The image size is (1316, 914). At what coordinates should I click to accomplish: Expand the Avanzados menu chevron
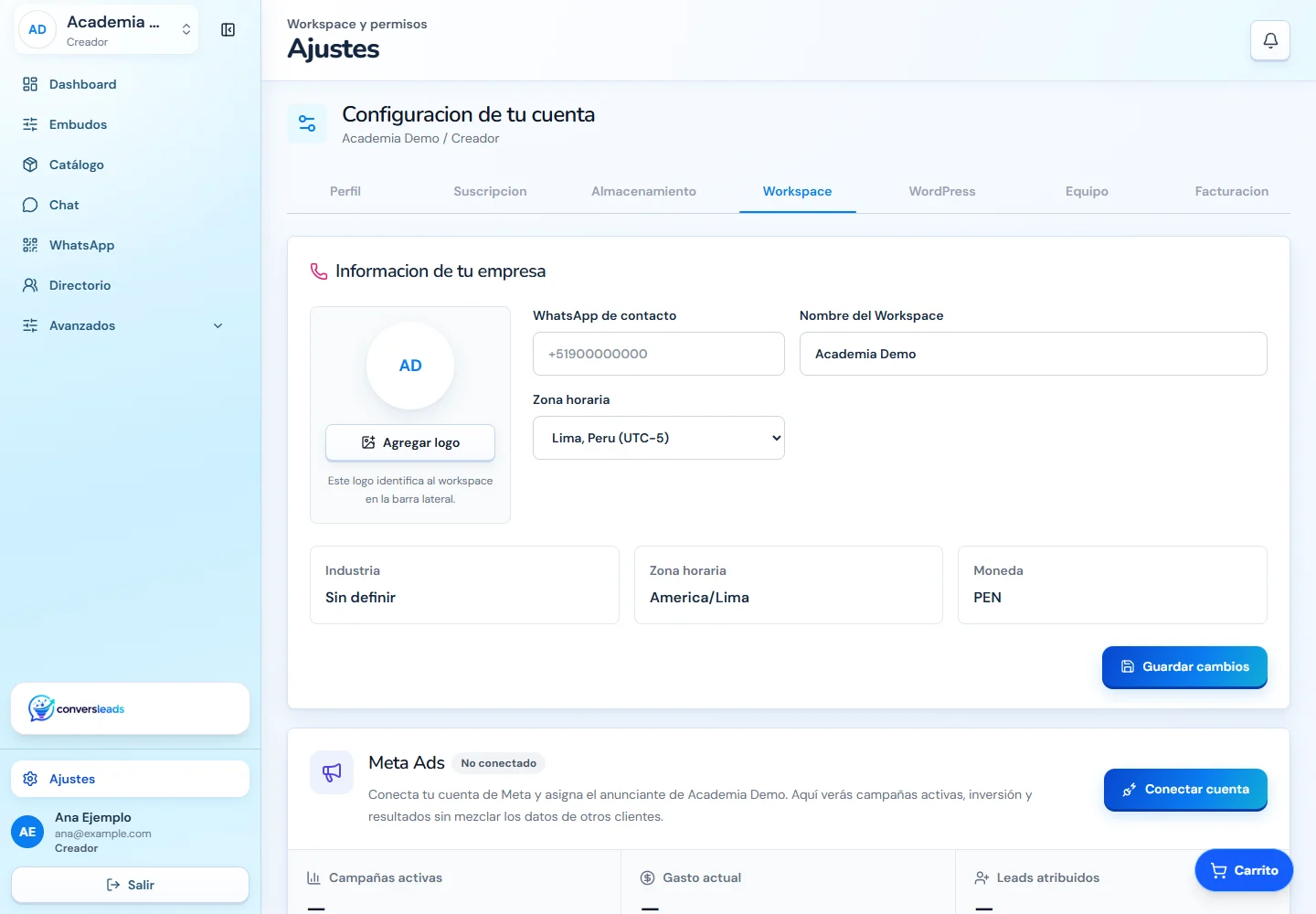218,325
